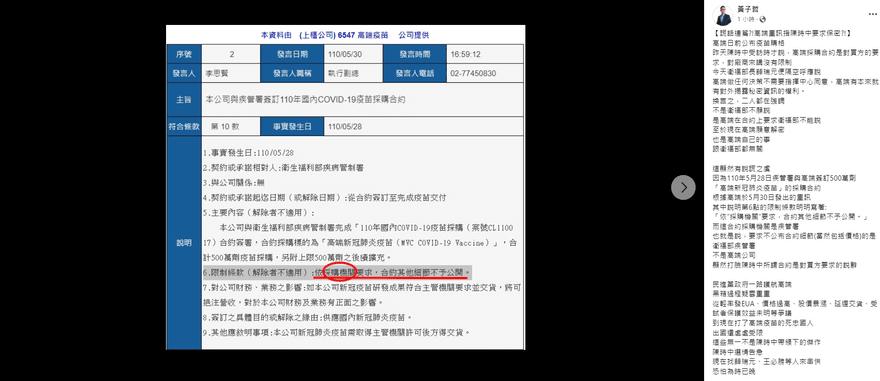
Task: Open author name 黃子哲 link
Action: click(748, 10)
